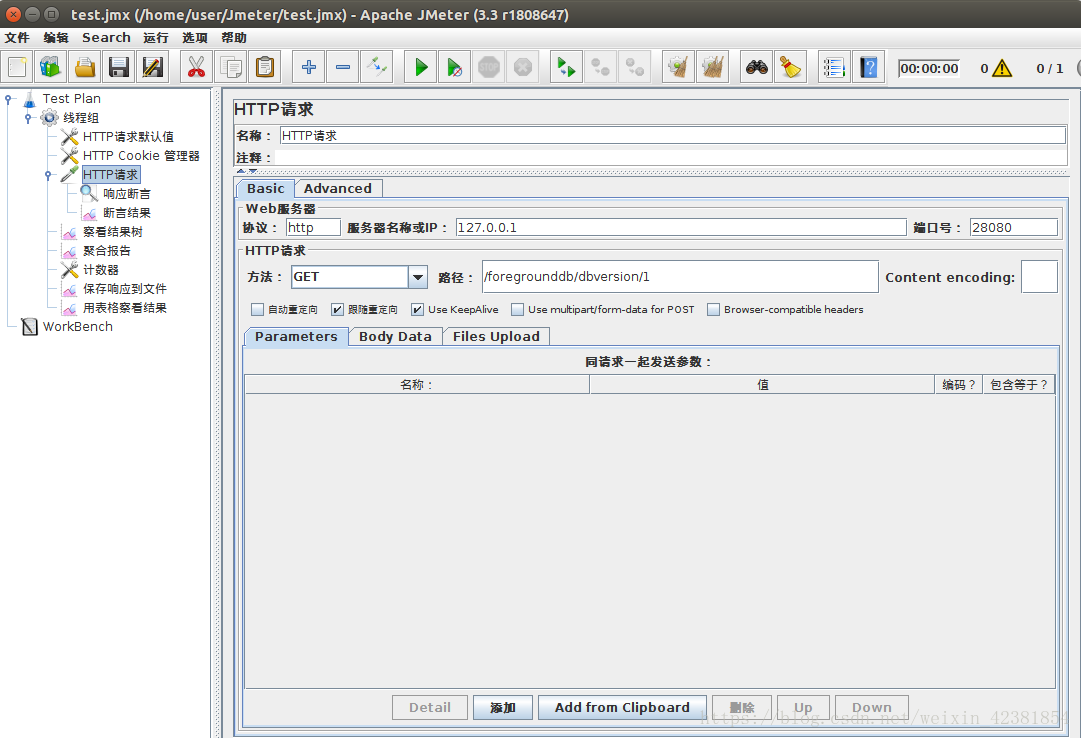Open the 文件 menu

tap(17, 37)
